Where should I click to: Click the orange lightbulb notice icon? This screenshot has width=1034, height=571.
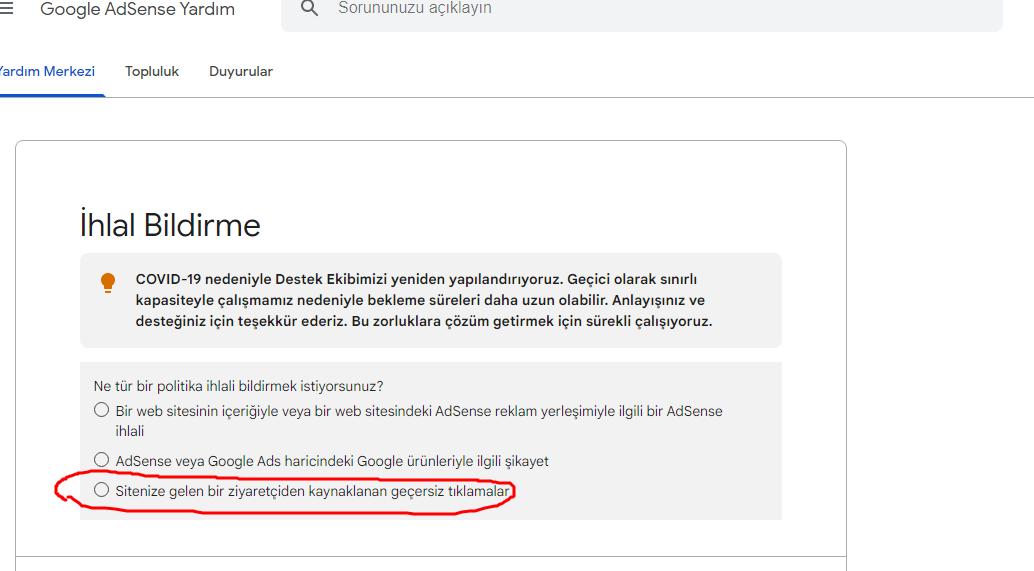tap(108, 283)
